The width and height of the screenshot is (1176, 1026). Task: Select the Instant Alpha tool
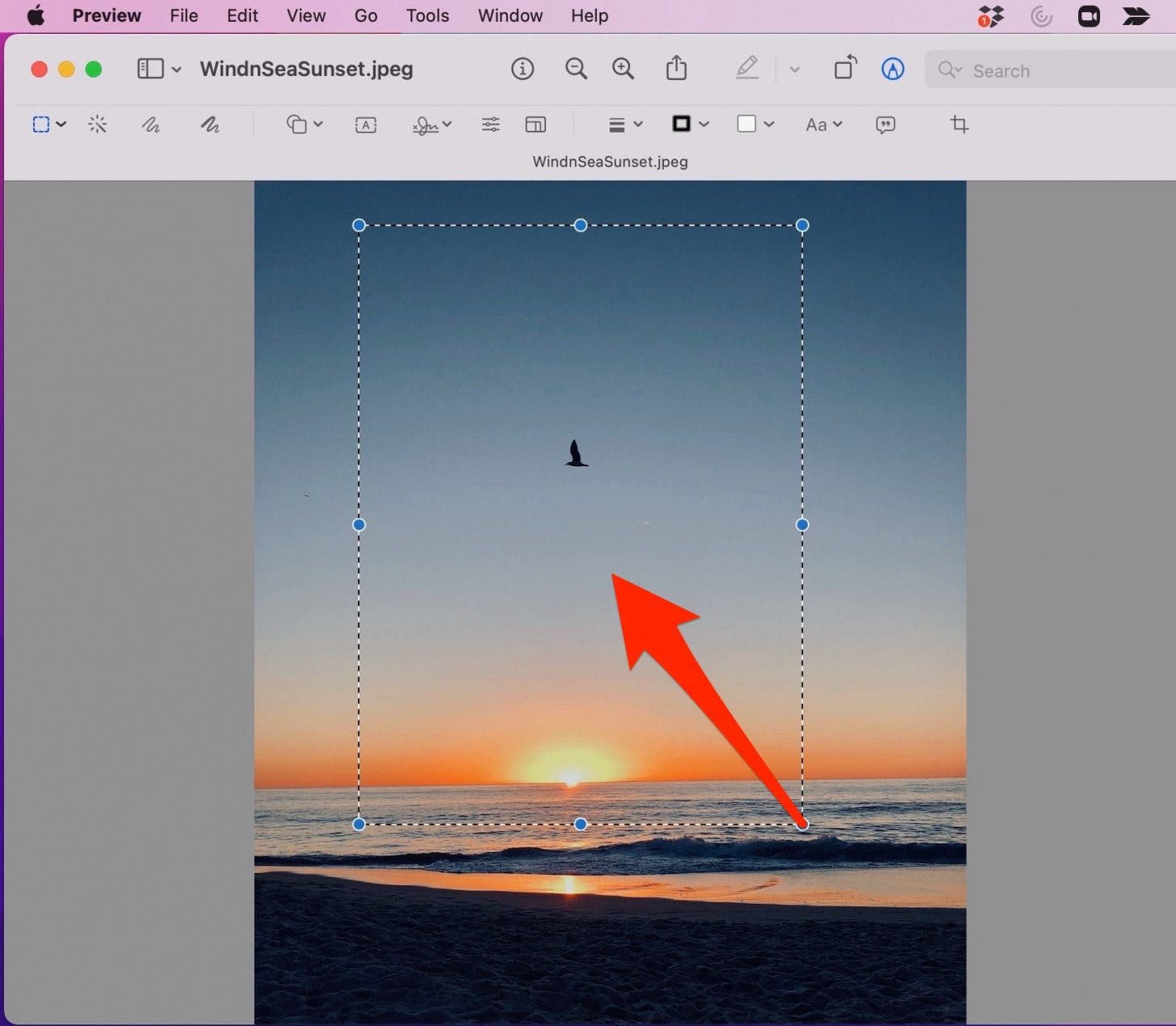tap(98, 124)
